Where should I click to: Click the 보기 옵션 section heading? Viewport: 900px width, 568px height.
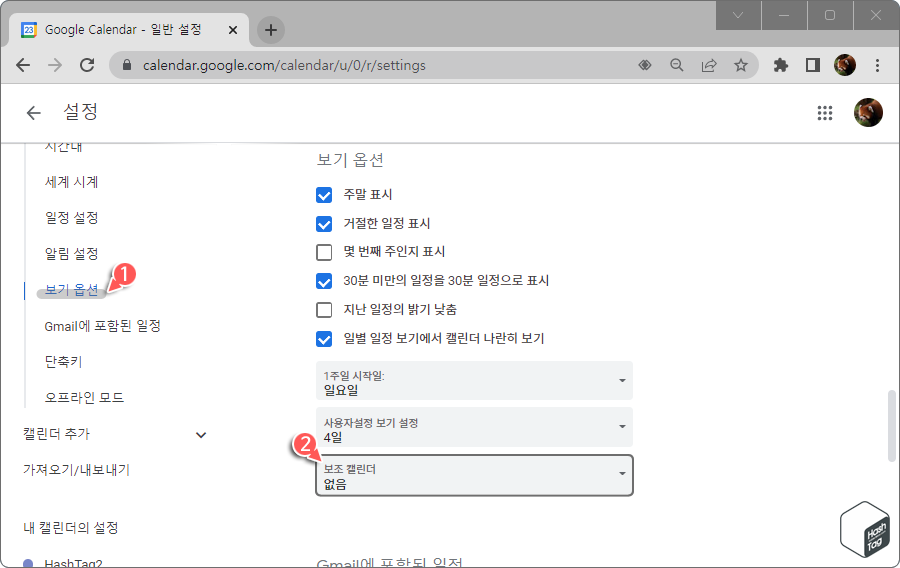click(x=350, y=159)
